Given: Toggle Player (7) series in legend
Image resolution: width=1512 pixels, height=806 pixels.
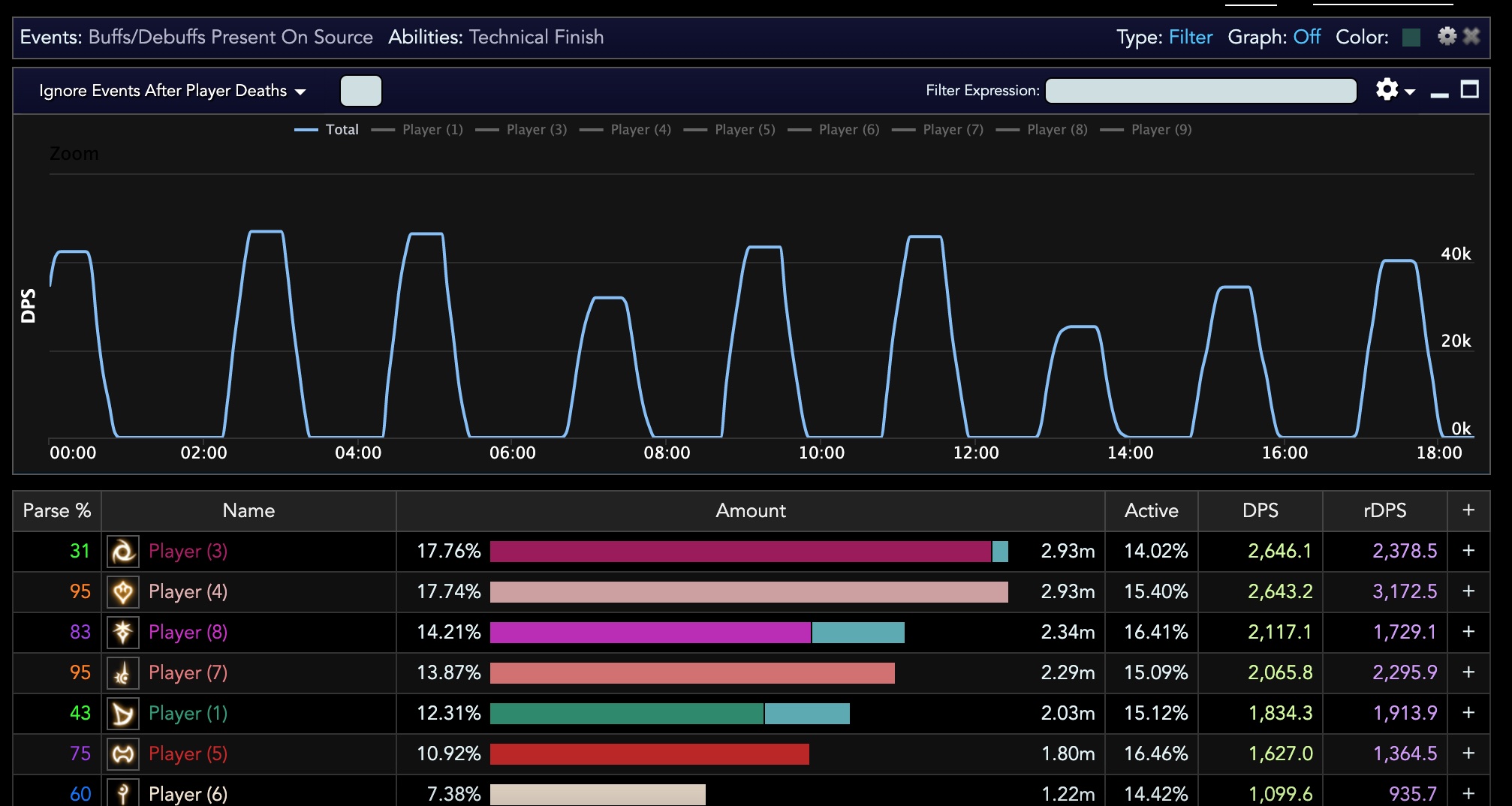Looking at the screenshot, I should pos(938,129).
